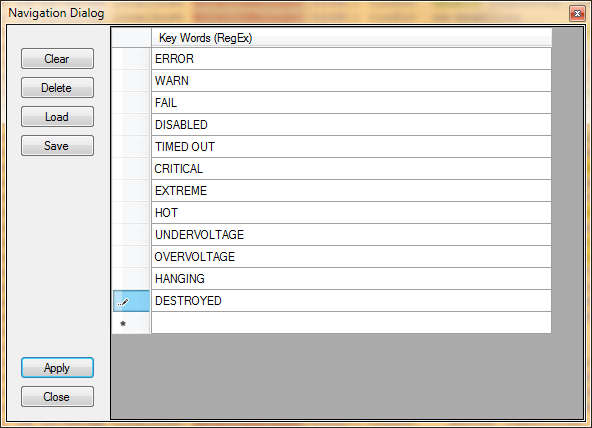Select the OVERVOLTAGE keyword cell

(351, 257)
